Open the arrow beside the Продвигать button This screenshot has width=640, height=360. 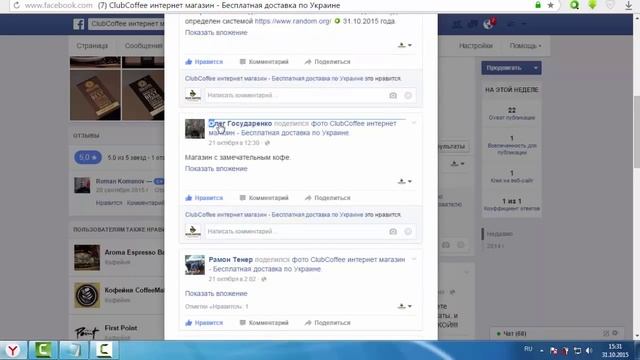[536, 68]
